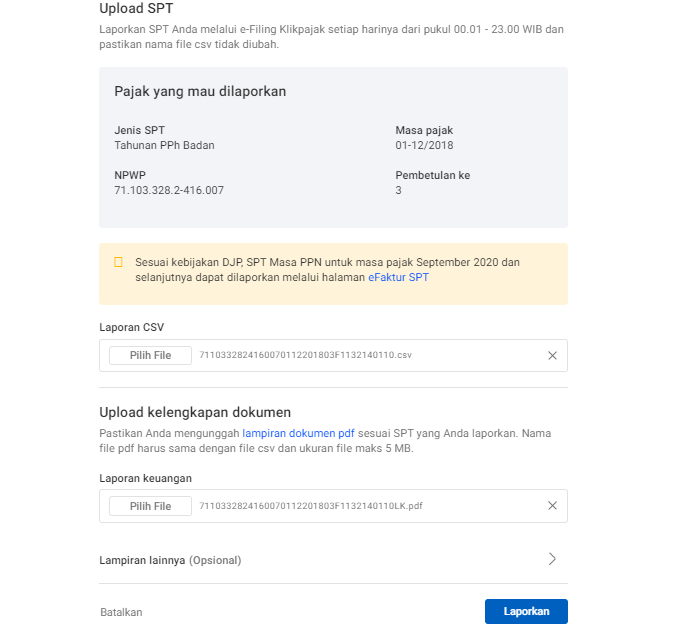The height and width of the screenshot is (636, 691).
Task: Remove the uploaded CSV file
Action: pyautogui.click(x=552, y=355)
